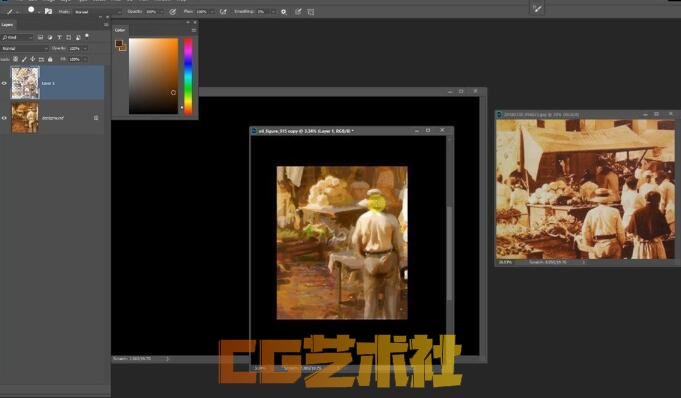Click foreground color swatch in Color panel
This screenshot has height=398, width=681.
[119, 43]
